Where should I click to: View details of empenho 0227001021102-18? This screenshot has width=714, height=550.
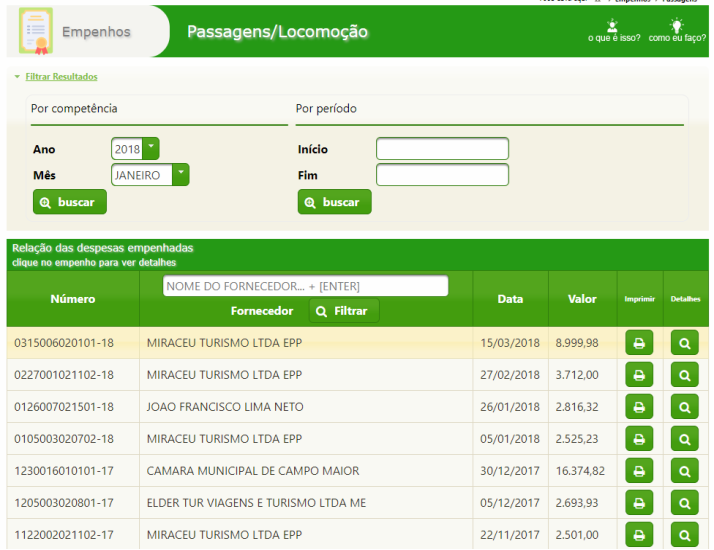coord(685,376)
